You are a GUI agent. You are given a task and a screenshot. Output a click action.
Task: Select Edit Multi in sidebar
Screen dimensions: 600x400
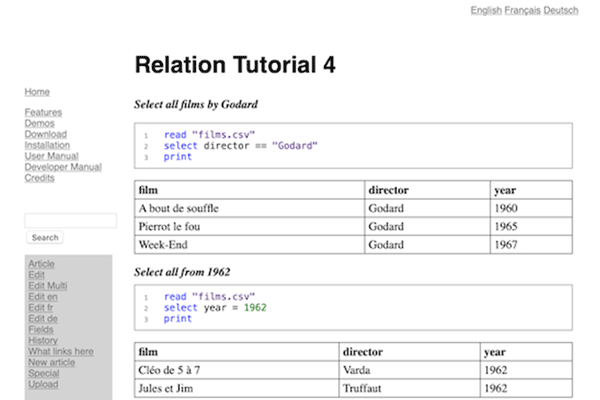coord(48,286)
